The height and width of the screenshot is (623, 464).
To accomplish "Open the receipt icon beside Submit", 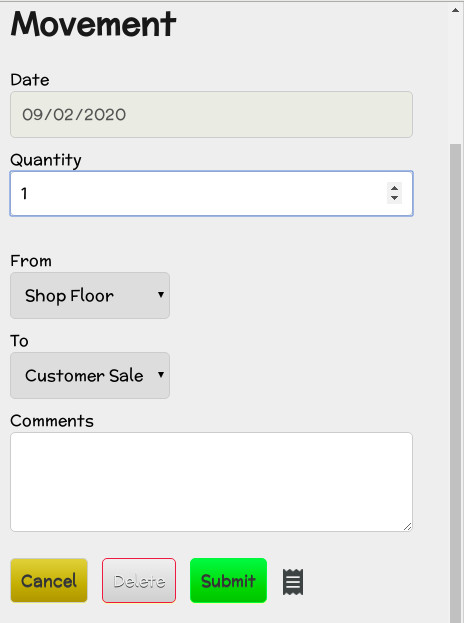I will point(293,582).
